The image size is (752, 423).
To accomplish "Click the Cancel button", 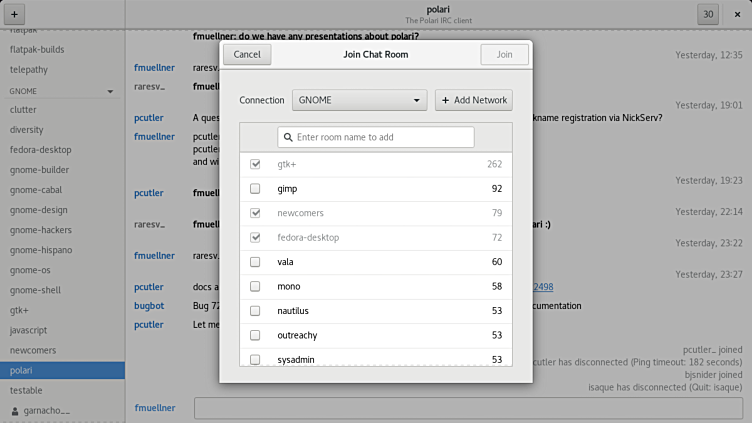I will point(247,54).
